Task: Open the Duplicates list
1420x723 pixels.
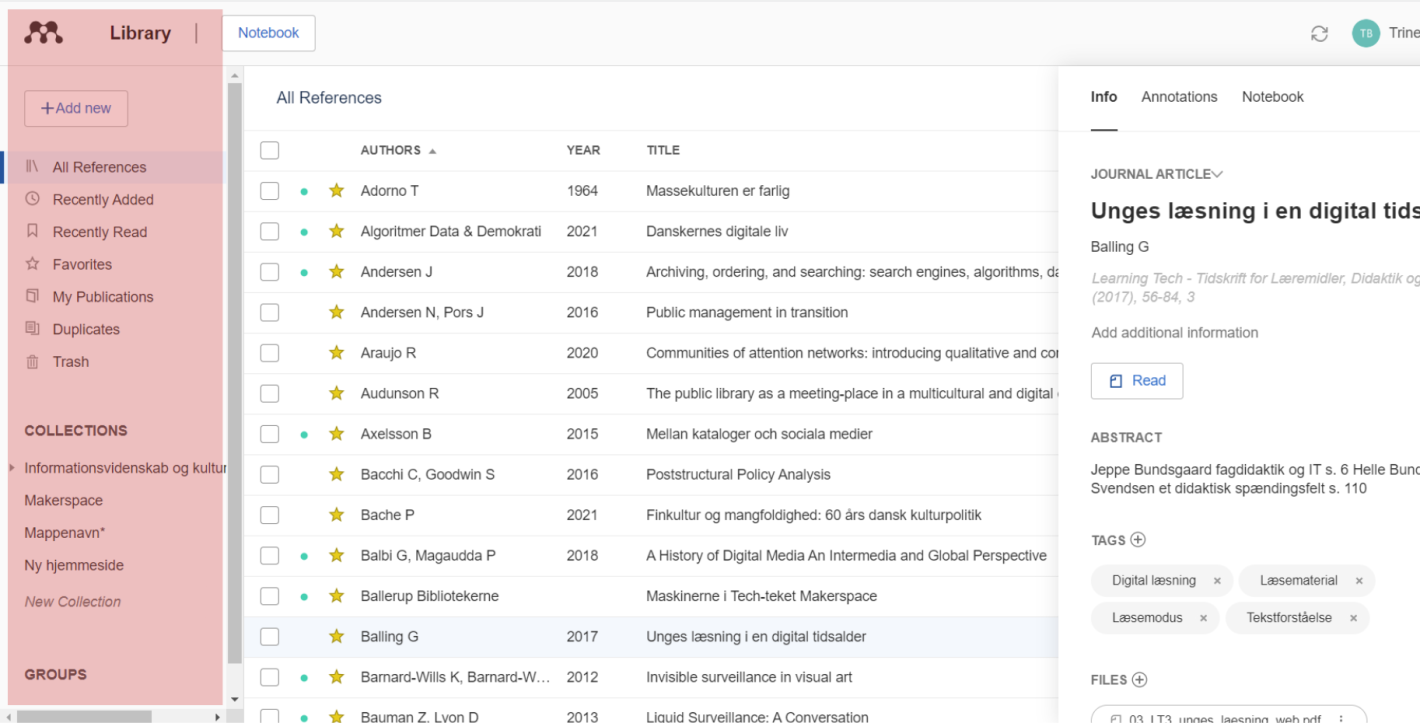Action: coord(86,329)
